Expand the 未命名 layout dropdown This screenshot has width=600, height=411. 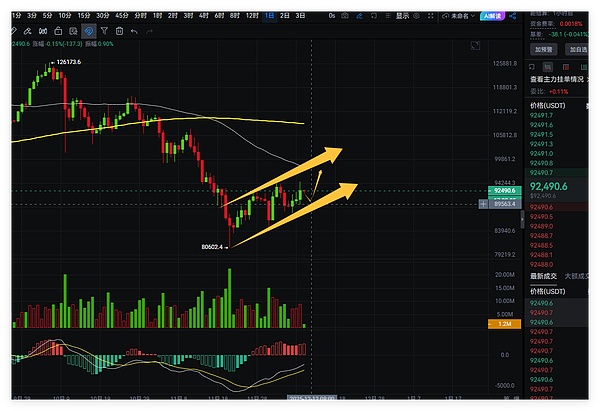(462, 16)
